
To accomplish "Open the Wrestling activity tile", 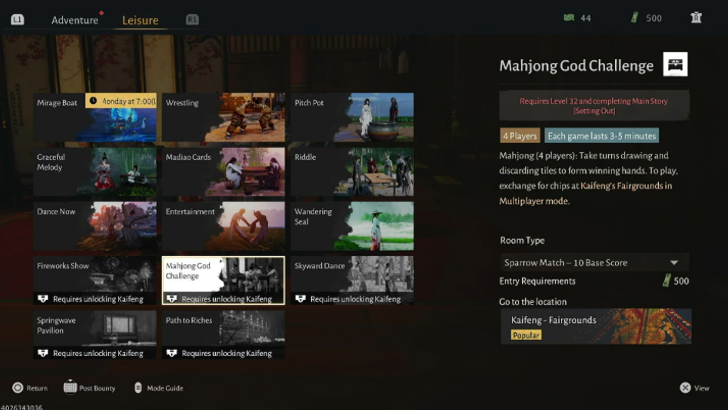I will tap(223, 118).
